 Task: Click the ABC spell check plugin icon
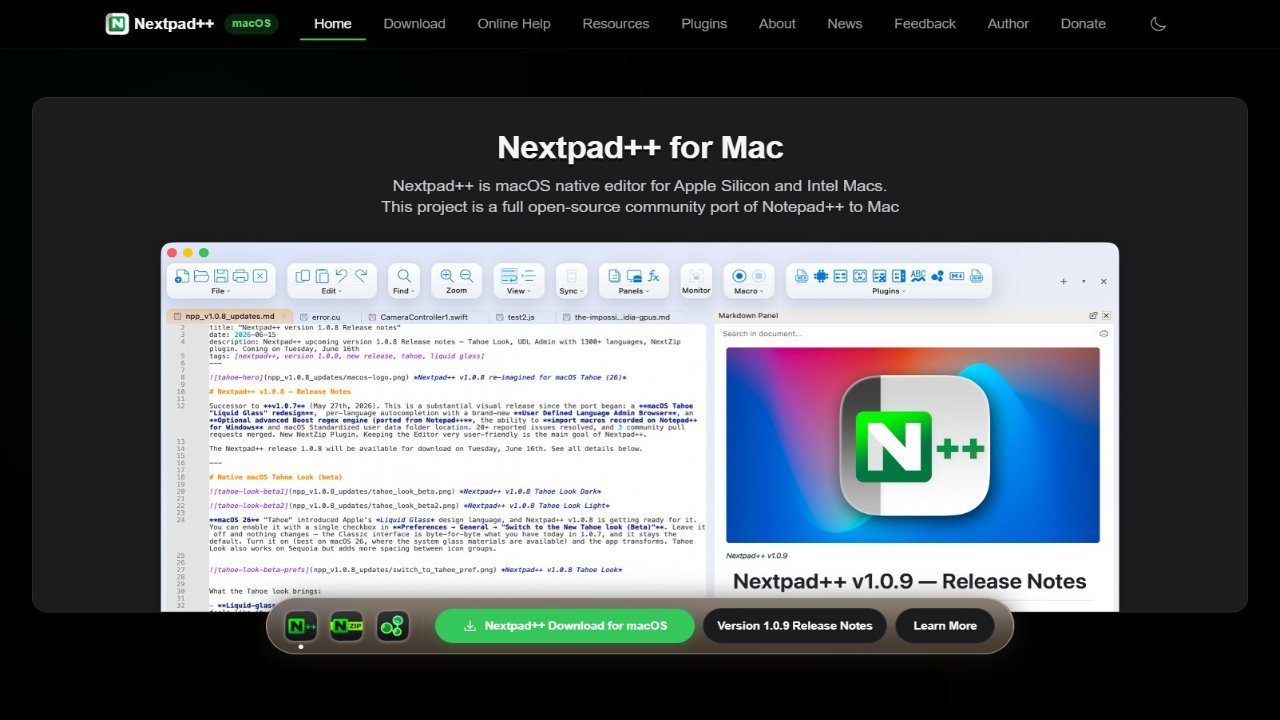click(x=918, y=276)
